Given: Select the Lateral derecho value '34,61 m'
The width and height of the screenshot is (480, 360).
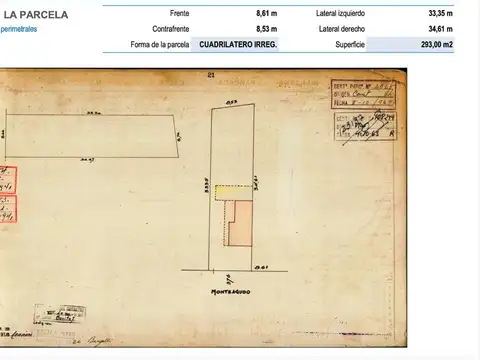Looking at the screenshot, I should click(x=441, y=29).
